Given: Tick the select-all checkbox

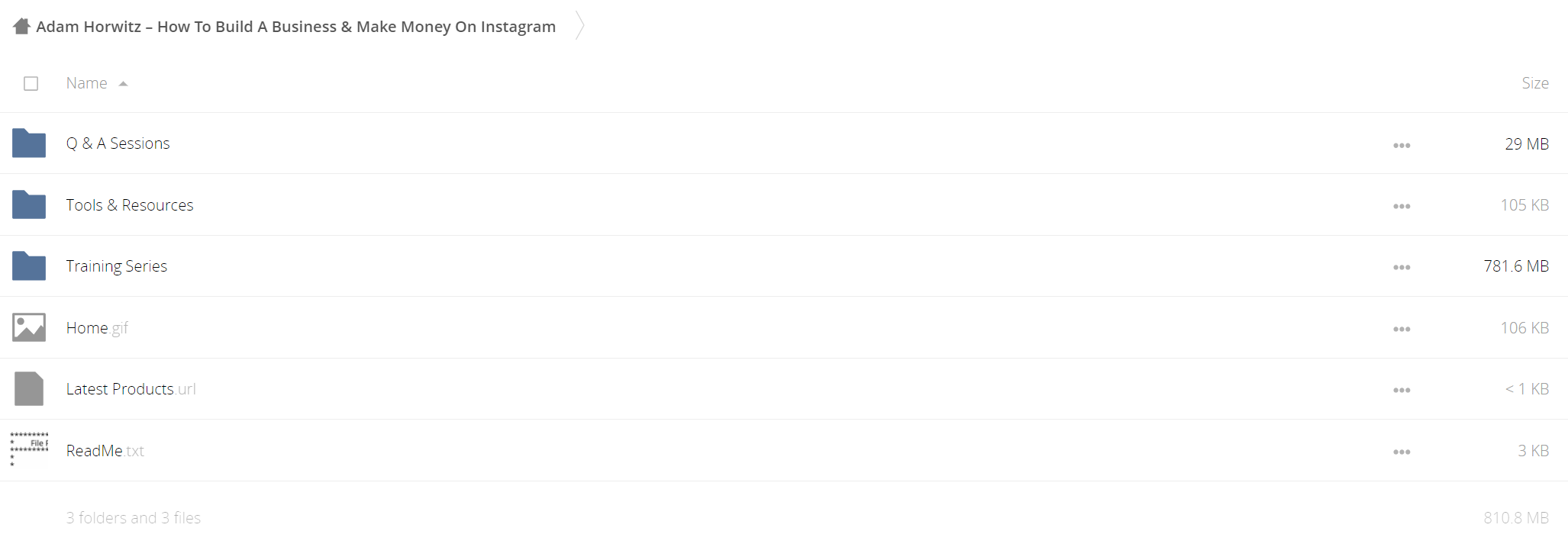Looking at the screenshot, I should click(x=31, y=83).
